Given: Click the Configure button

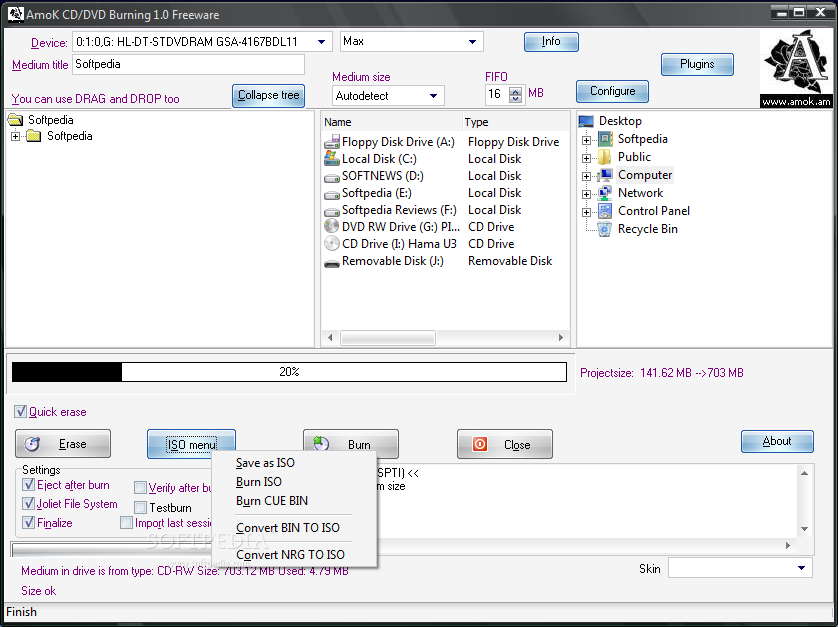Looking at the screenshot, I should [612, 91].
